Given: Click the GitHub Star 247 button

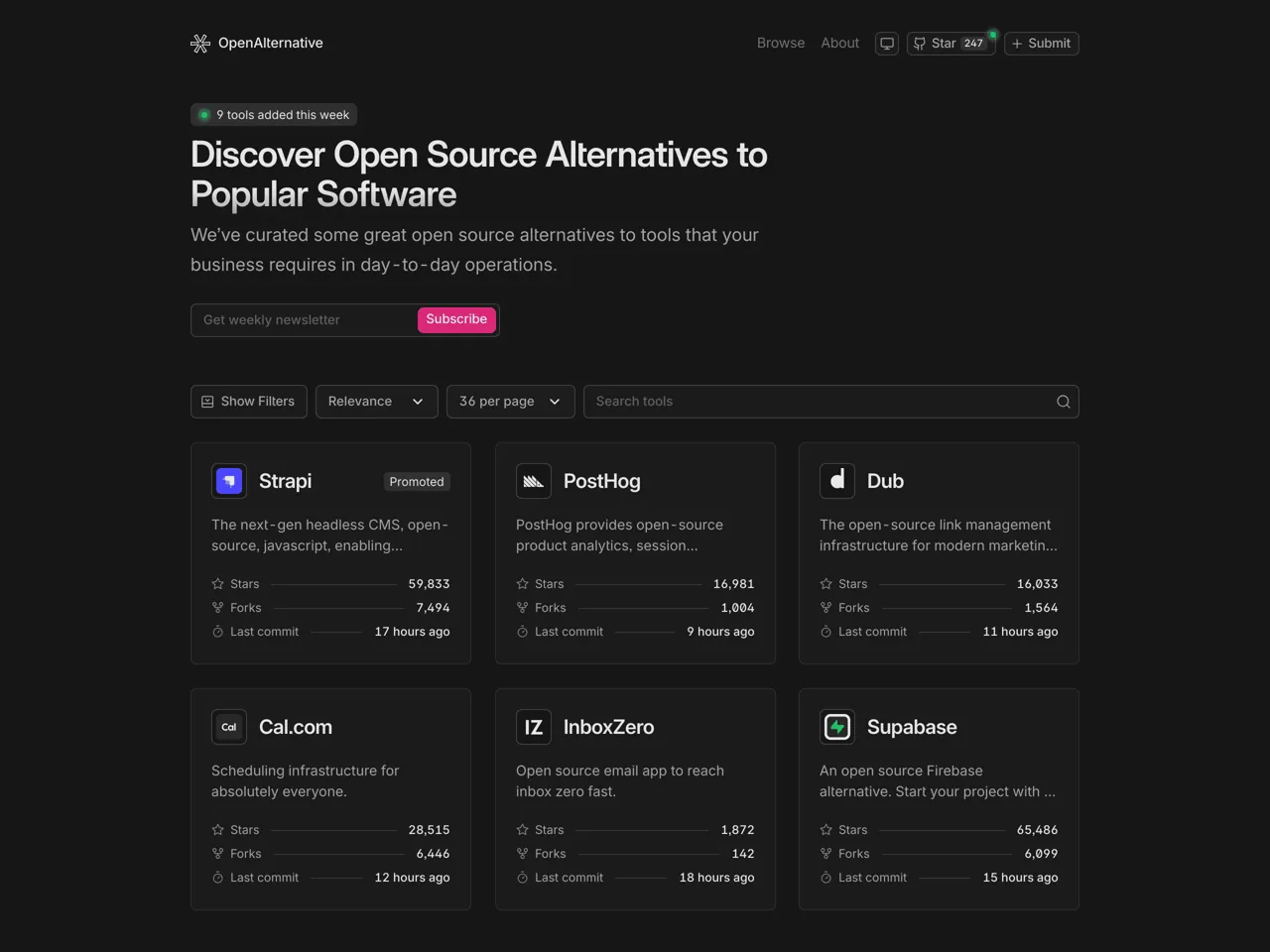Looking at the screenshot, I should coord(951,44).
